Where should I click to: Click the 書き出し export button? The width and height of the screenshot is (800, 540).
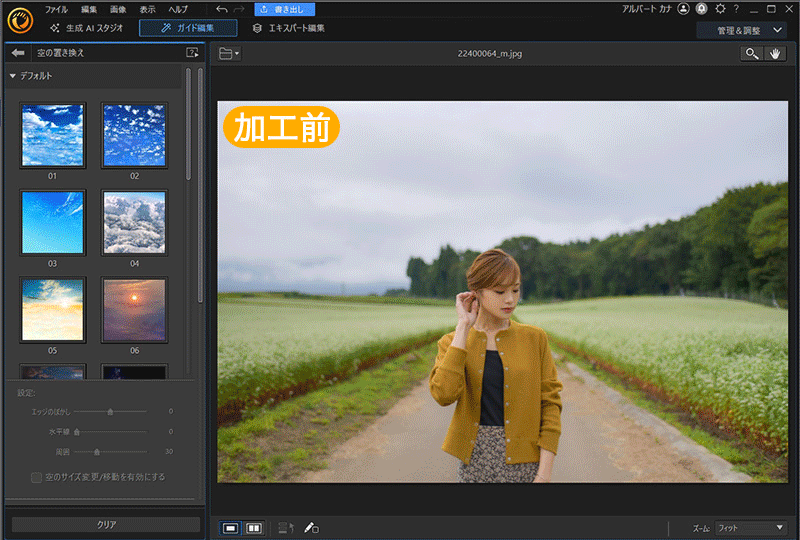[x=285, y=9]
